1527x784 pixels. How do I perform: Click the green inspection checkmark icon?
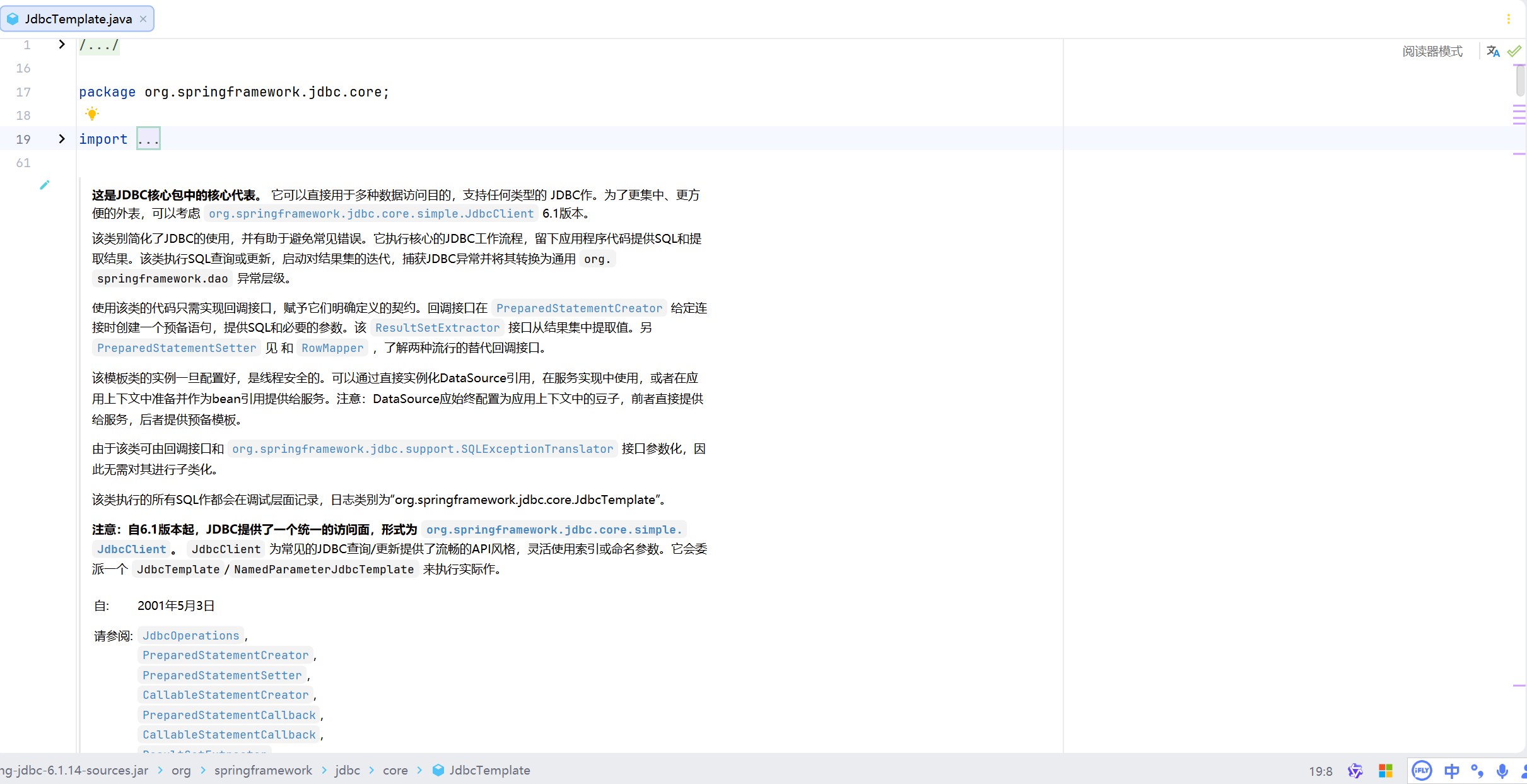(x=1514, y=51)
